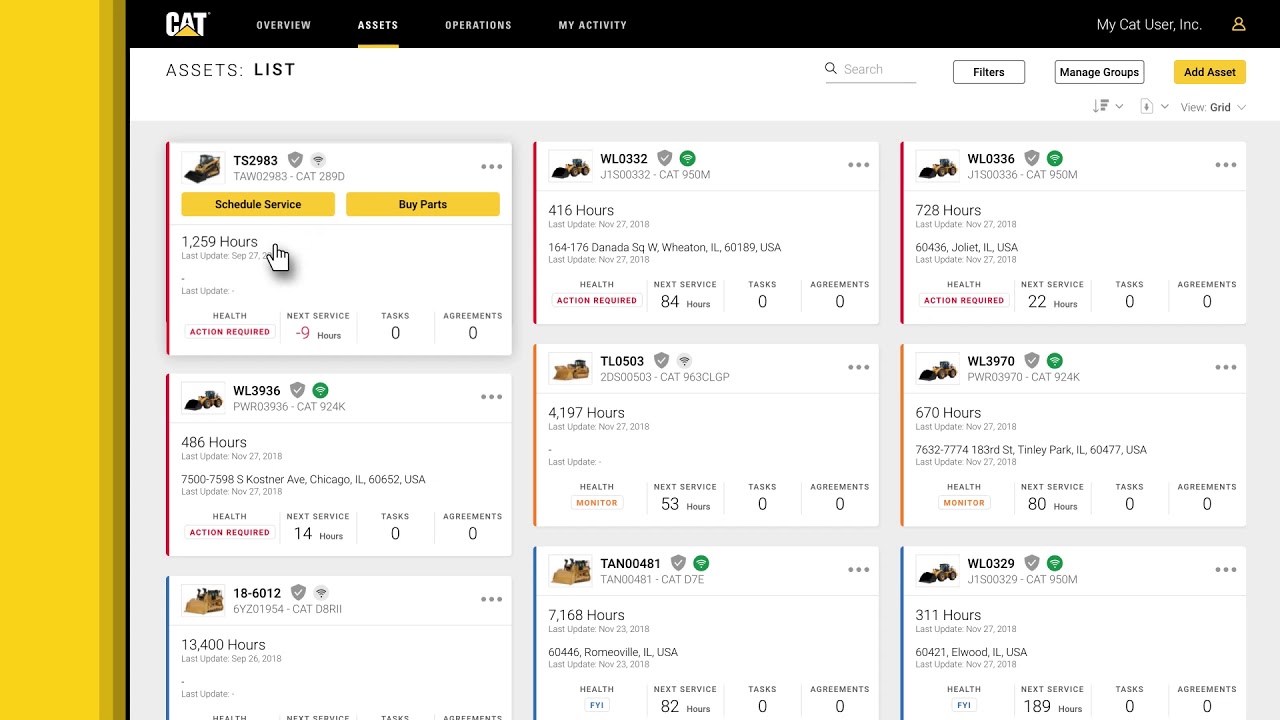Click the shield icon next to WL0336
This screenshot has height=720, width=1280.
1032,158
